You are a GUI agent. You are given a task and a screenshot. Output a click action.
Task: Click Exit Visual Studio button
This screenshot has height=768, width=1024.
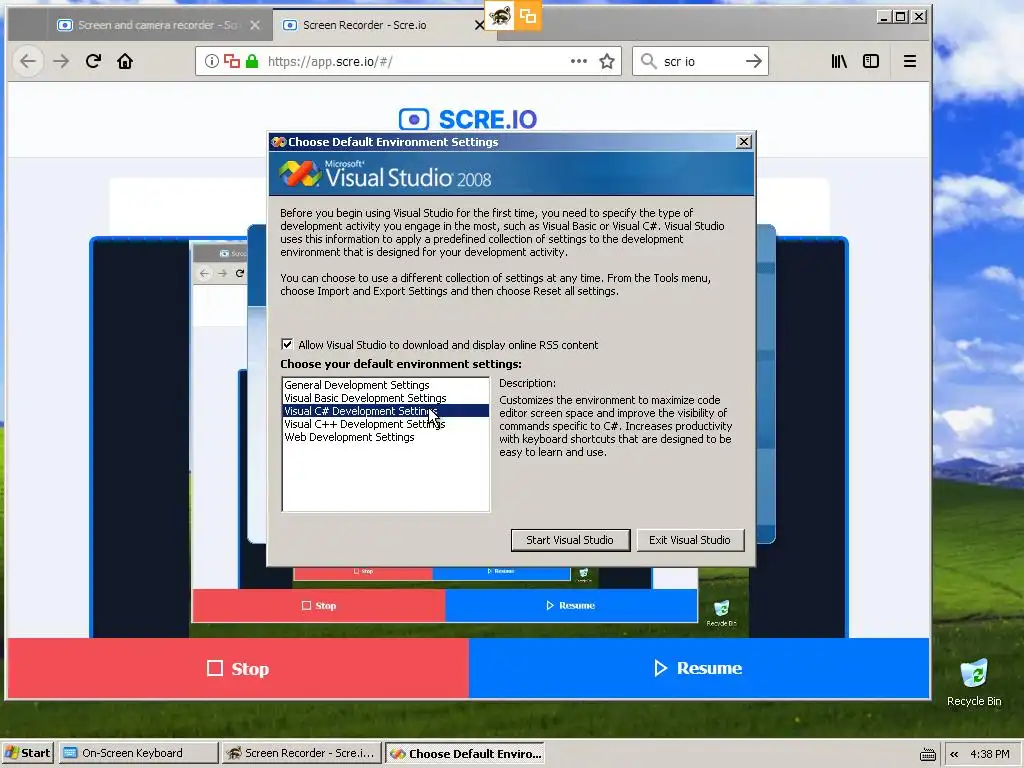point(690,540)
